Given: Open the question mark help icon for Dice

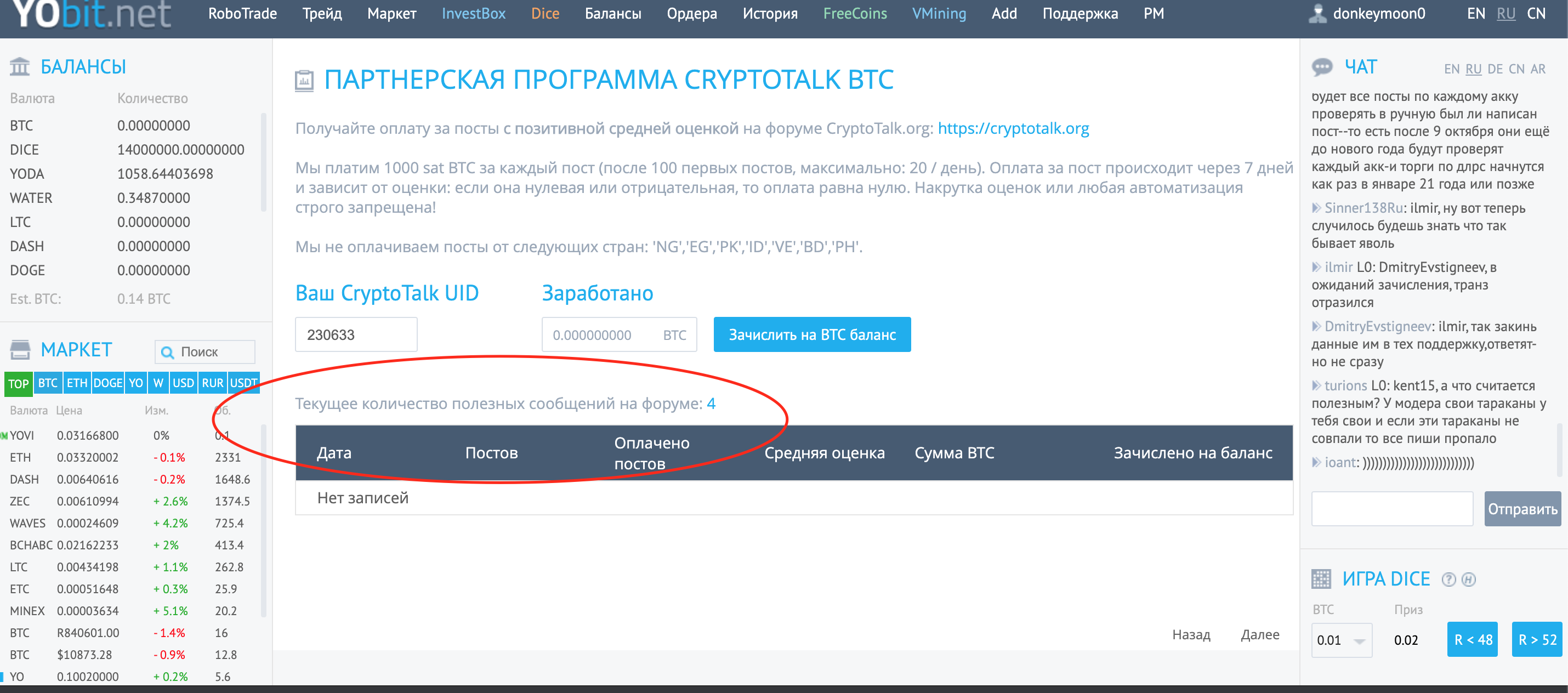Looking at the screenshot, I should click(x=1448, y=579).
